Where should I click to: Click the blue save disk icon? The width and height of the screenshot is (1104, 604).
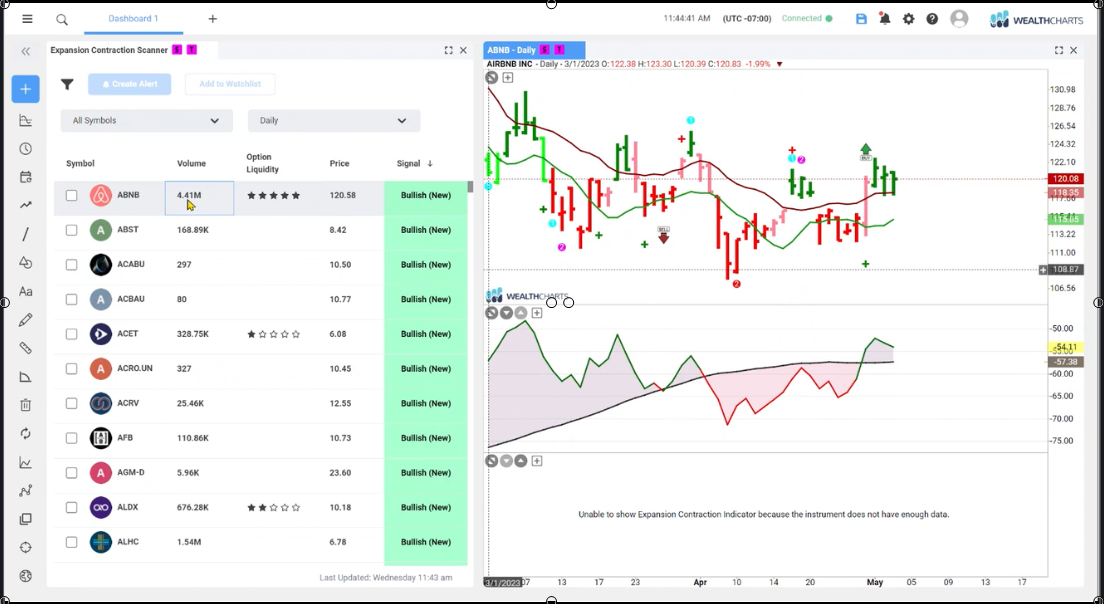861,19
